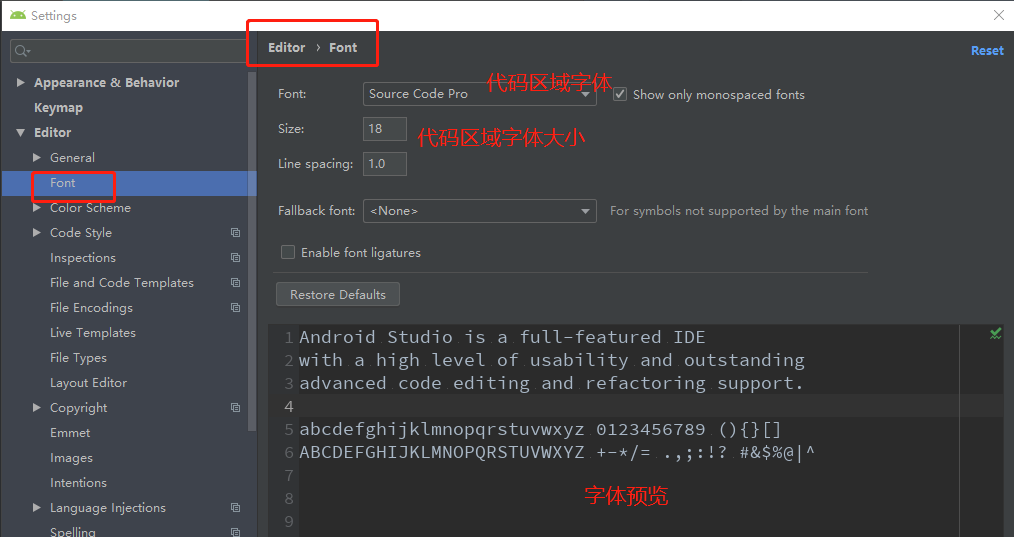Screen dimensions: 1014x537
Task: Open Emmet settings page
Action: [x=70, y=433]
